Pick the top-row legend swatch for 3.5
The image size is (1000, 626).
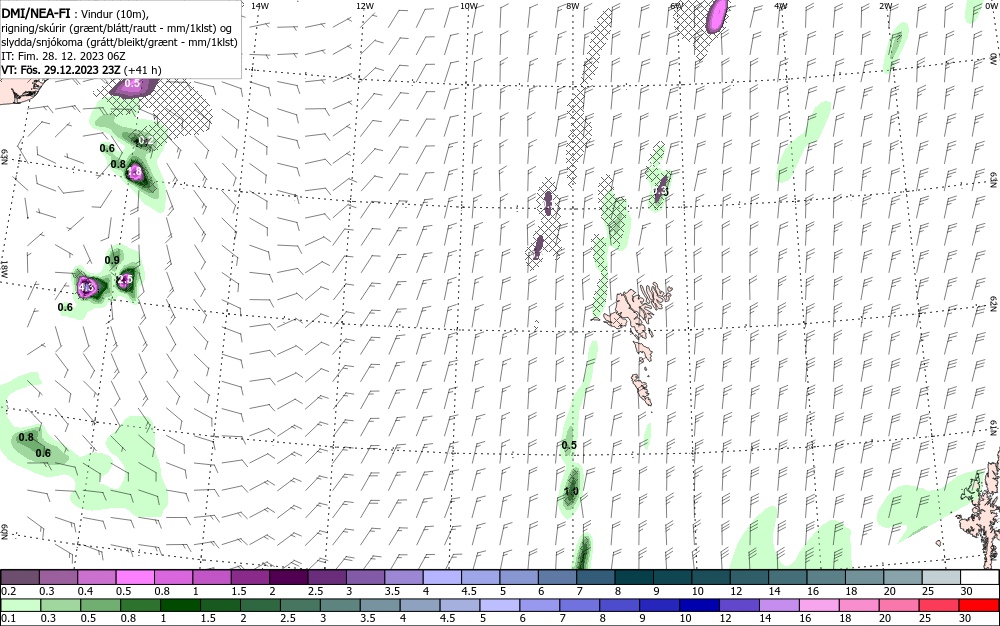tap(404, 578)
